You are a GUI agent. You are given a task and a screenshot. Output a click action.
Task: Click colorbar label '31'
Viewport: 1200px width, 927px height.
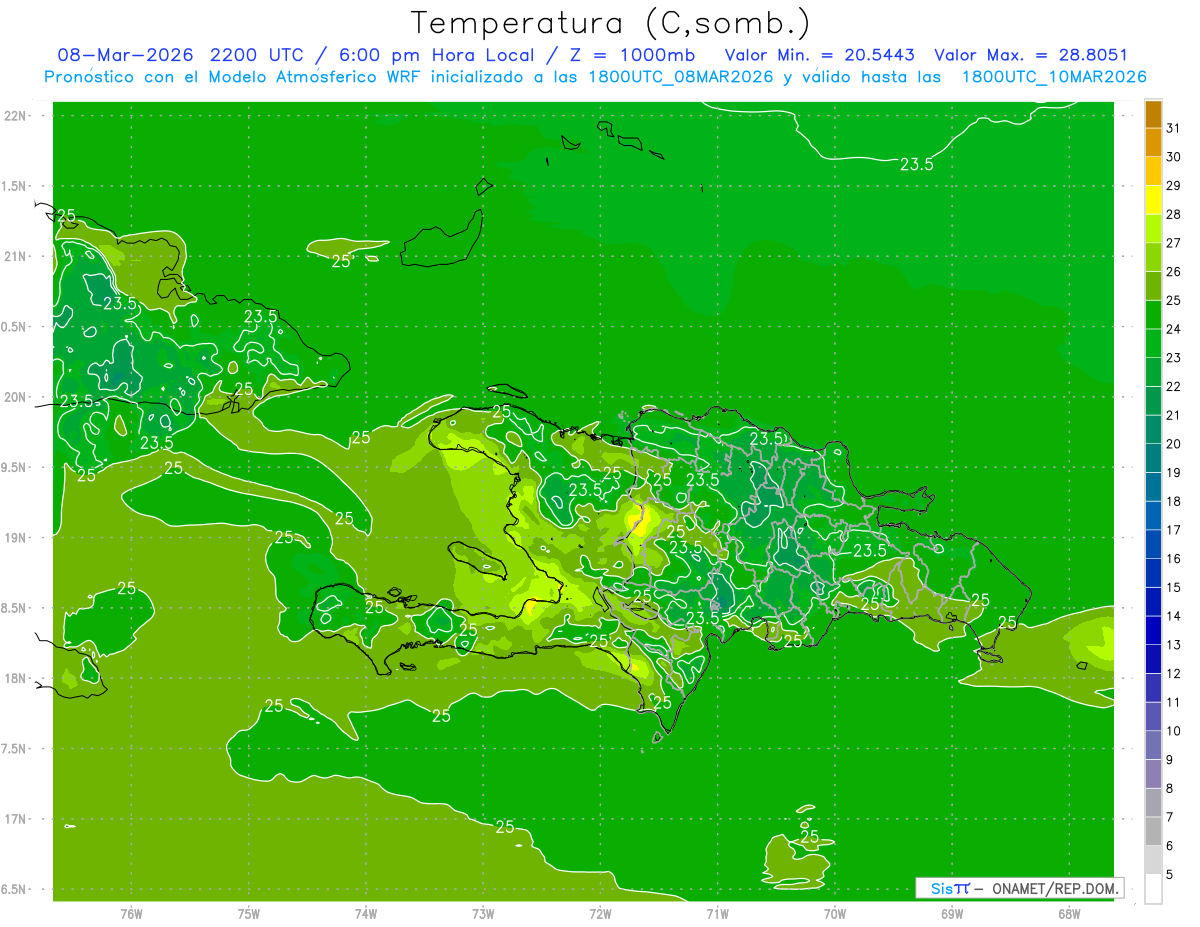click(1173, 128)
